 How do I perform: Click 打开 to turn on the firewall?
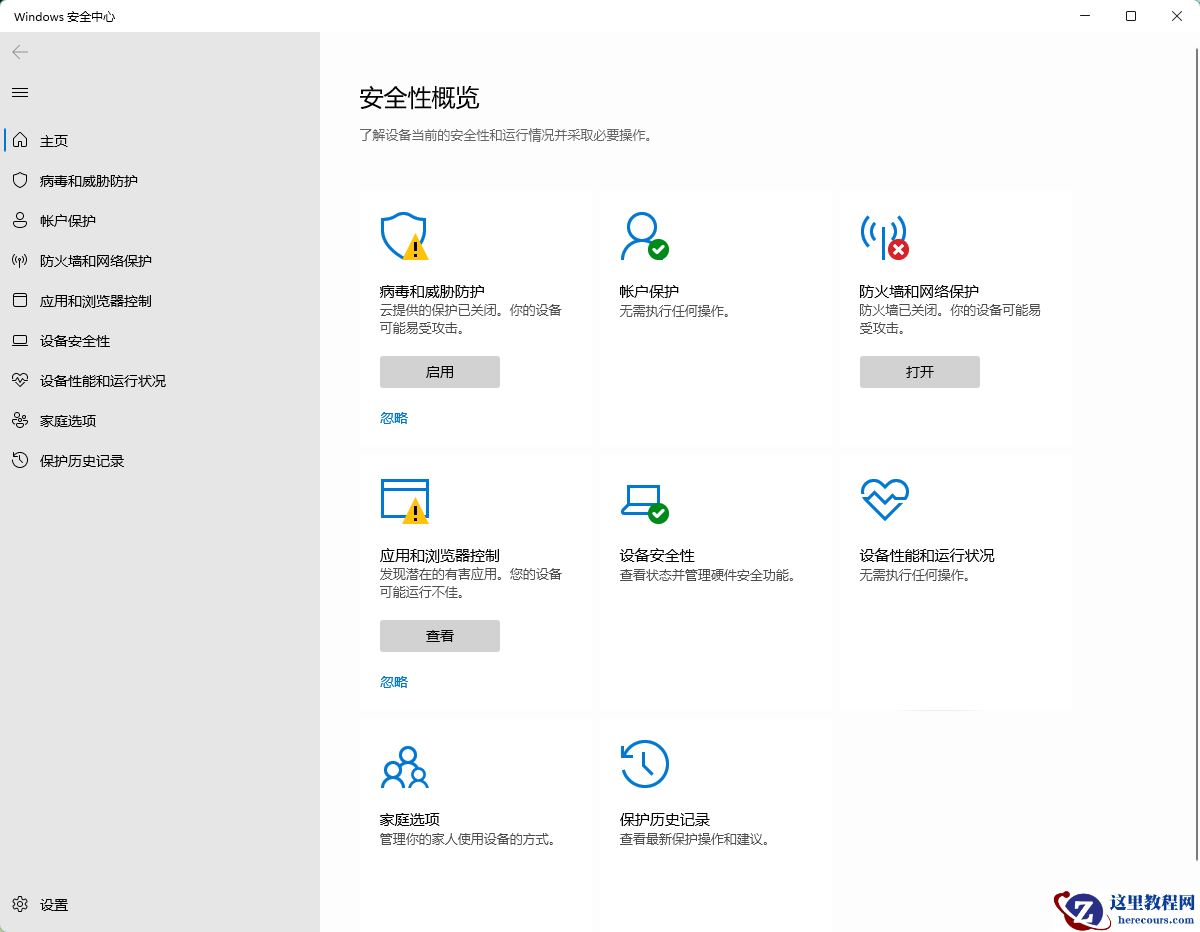tap(919, 371)
